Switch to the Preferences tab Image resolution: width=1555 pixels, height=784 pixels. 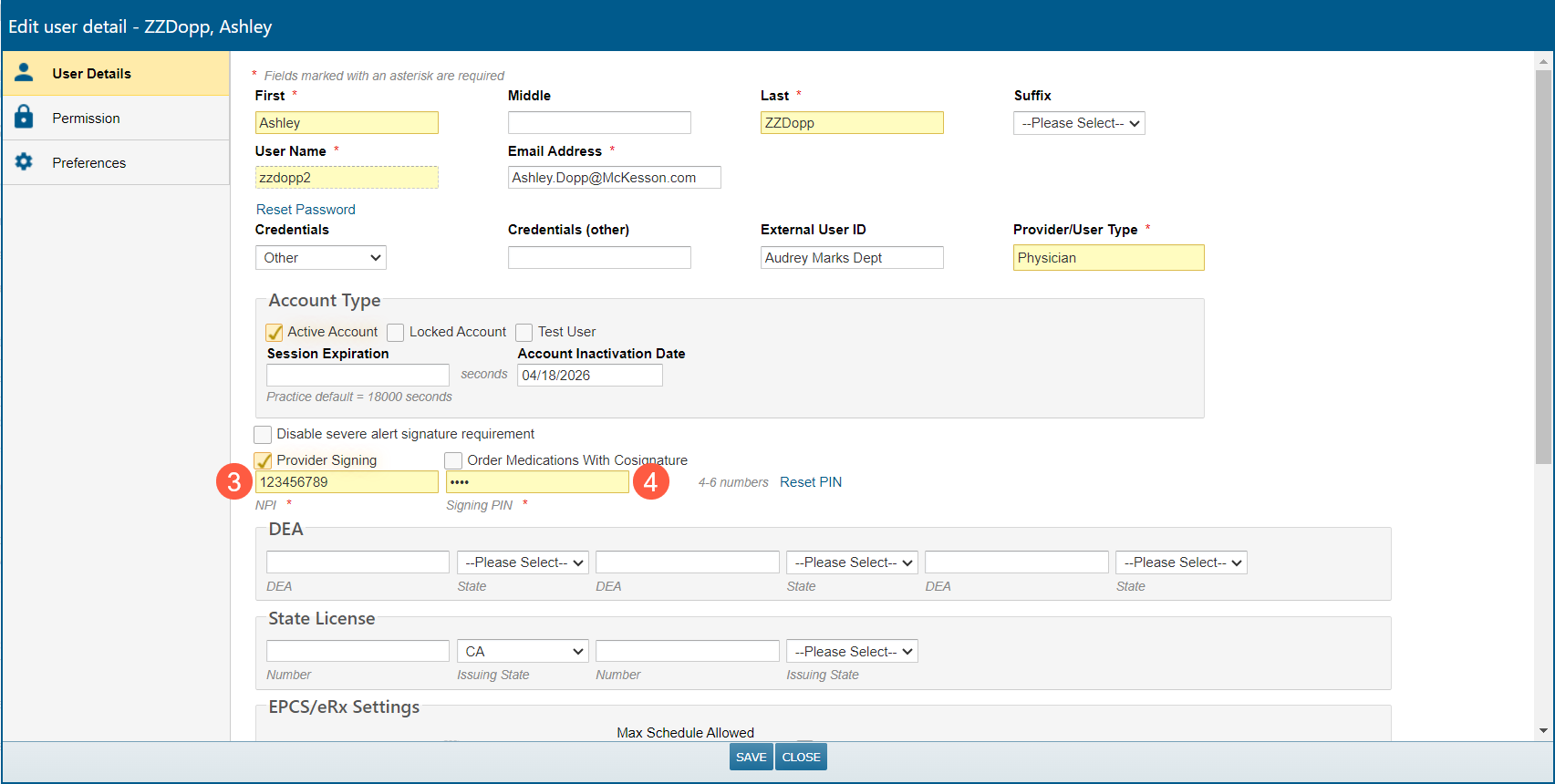(88, 163)
